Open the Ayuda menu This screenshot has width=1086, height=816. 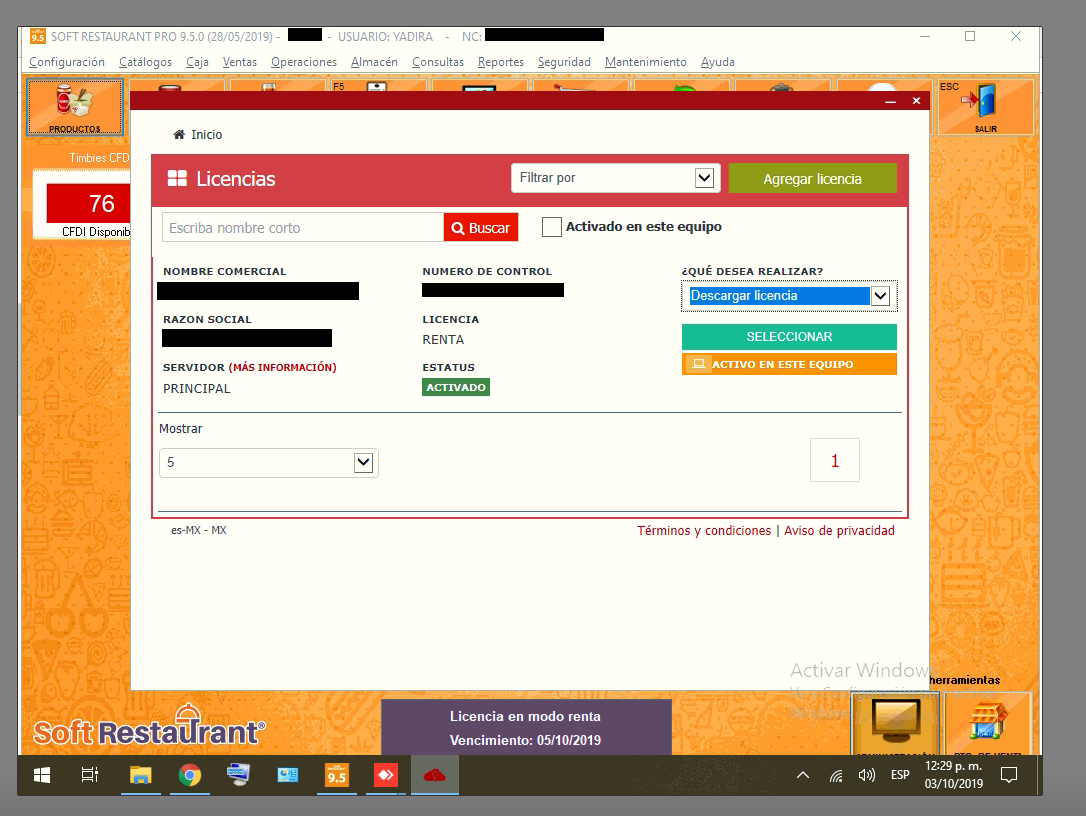click(718, 62)
